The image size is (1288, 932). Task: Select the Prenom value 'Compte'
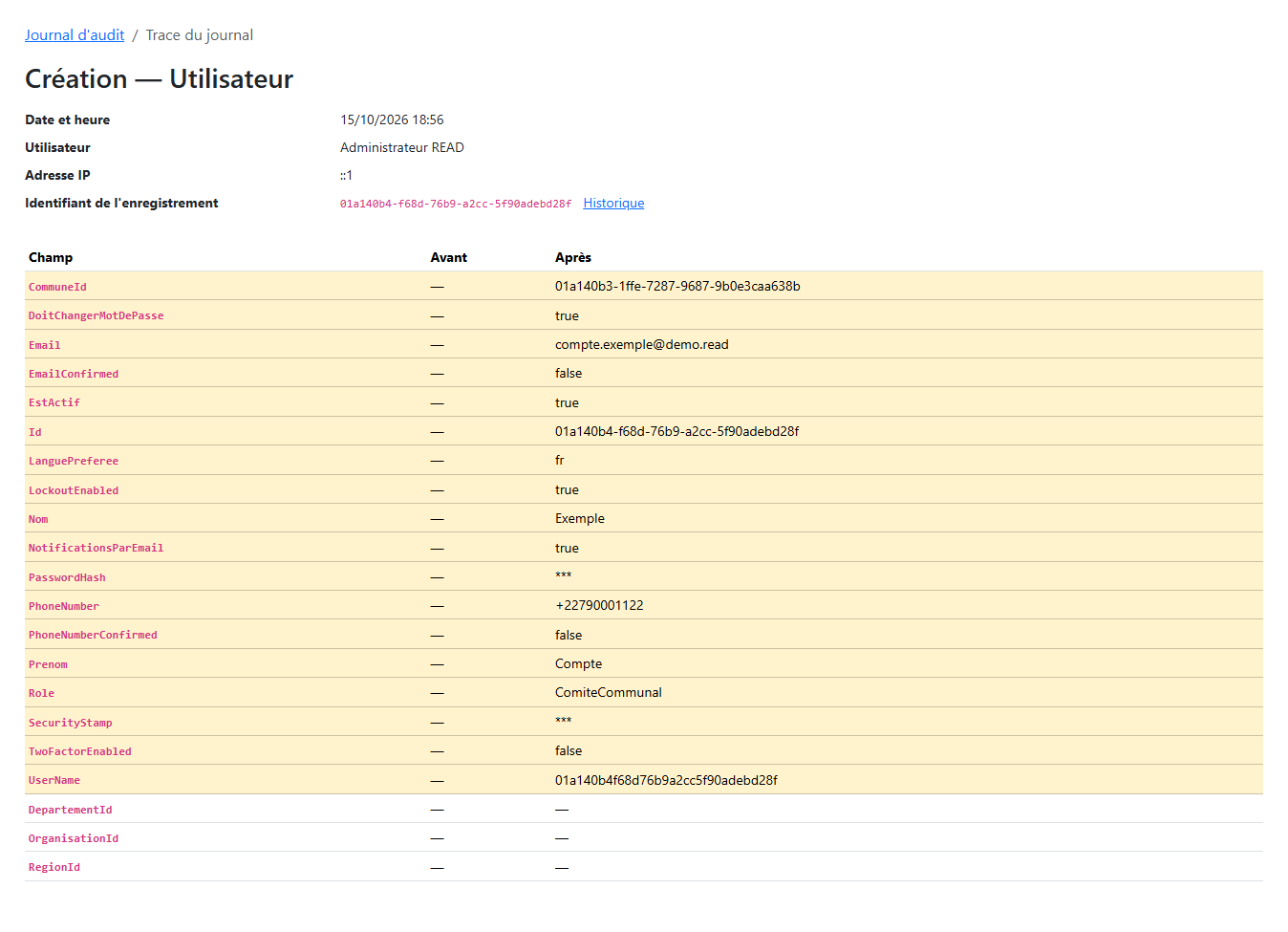[579, 663]
